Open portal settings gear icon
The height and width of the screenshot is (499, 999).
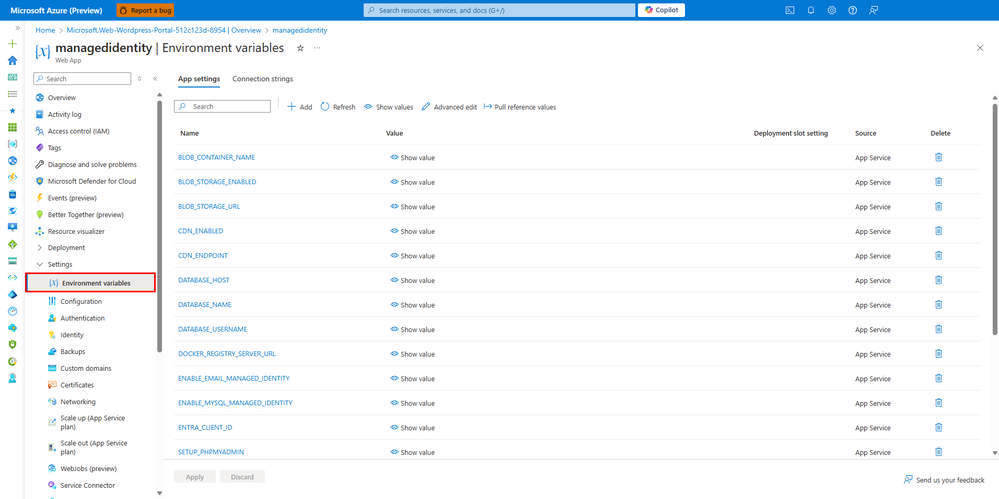click(x=831, y=10)
